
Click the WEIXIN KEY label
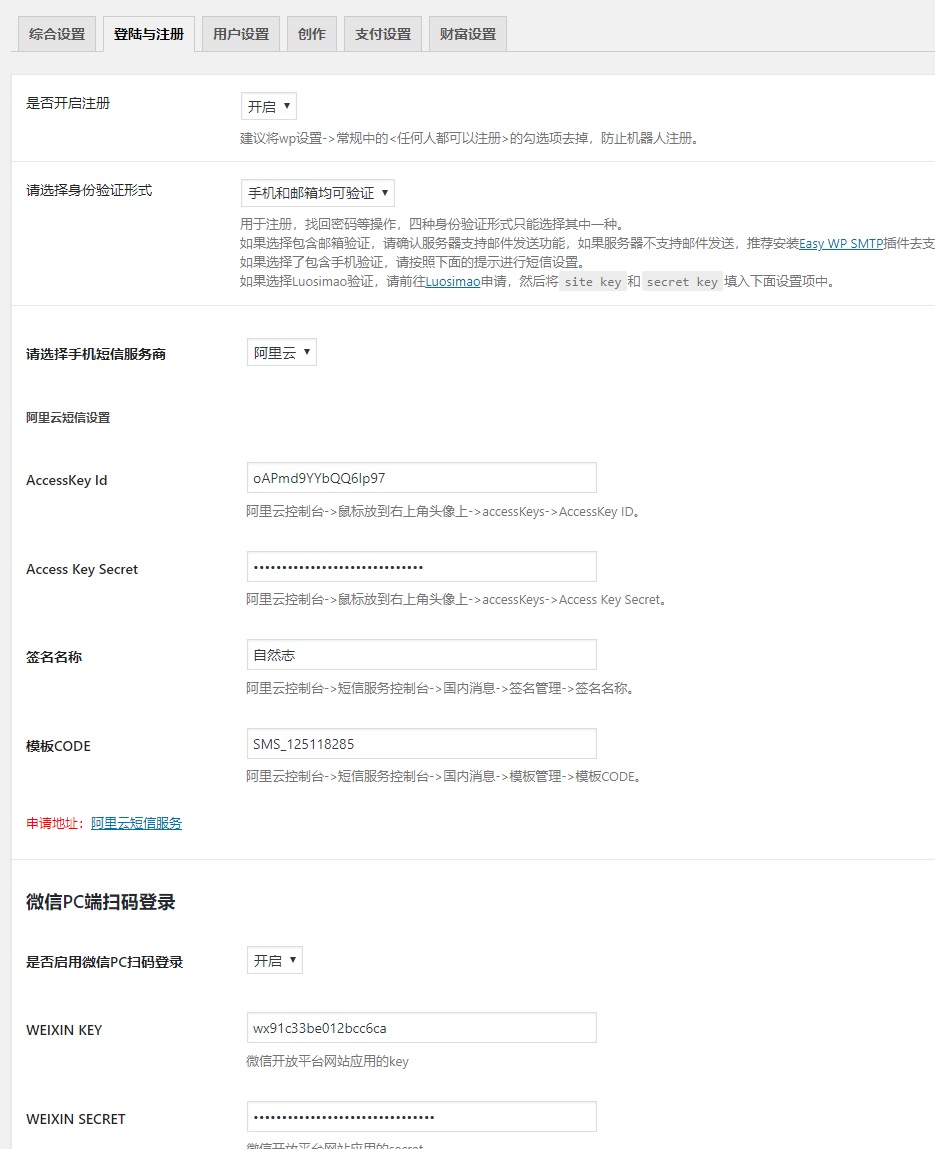pos(64,1030)
